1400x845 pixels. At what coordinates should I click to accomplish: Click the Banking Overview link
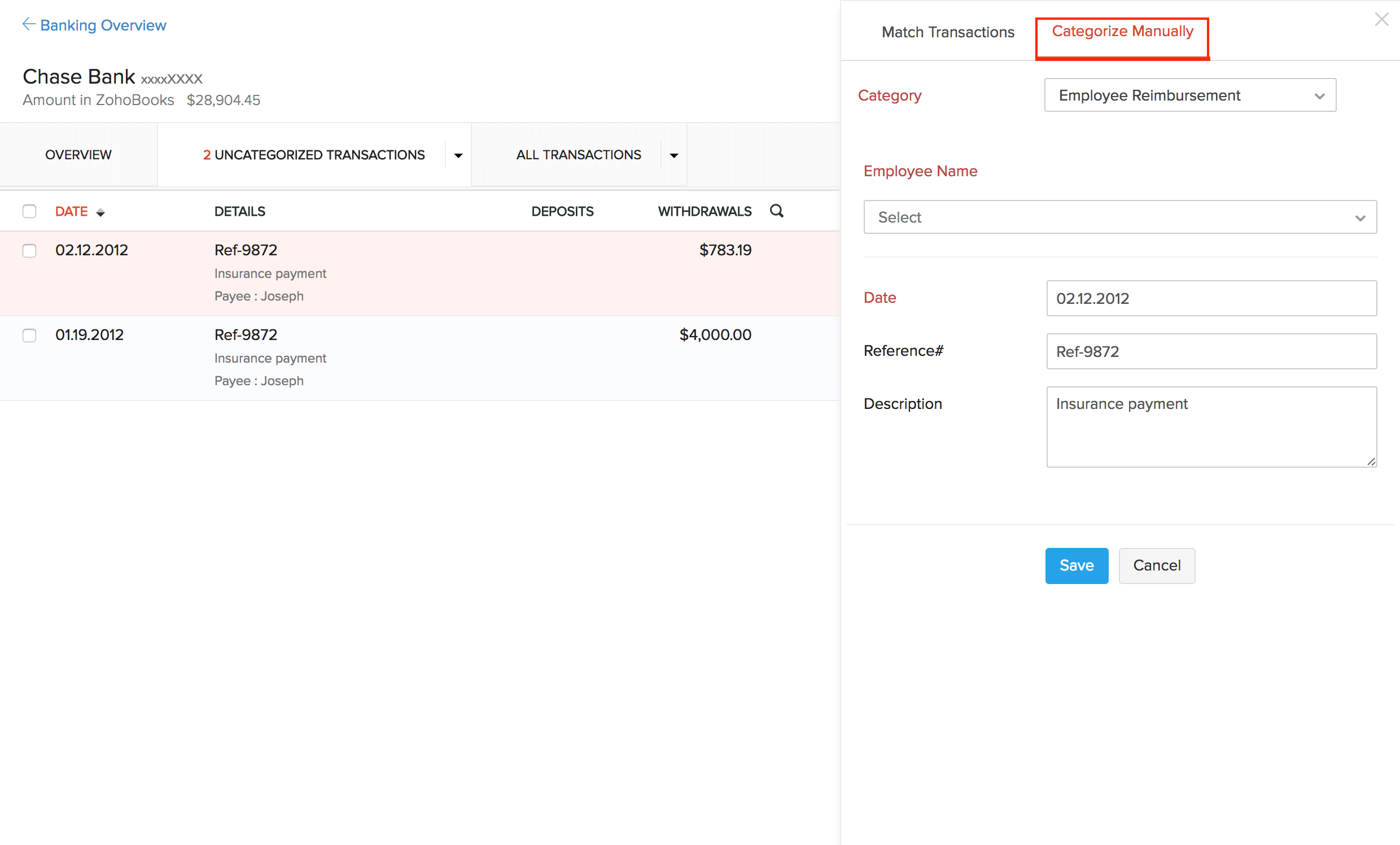[x=103, y=25]
